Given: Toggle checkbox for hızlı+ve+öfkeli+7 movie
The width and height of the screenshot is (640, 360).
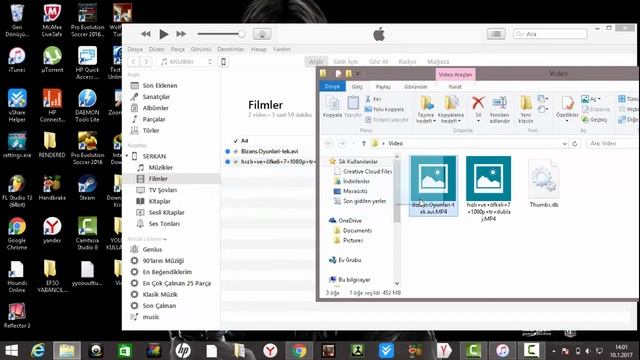Looking at the screenshot, I should click(x=236, y=162).
